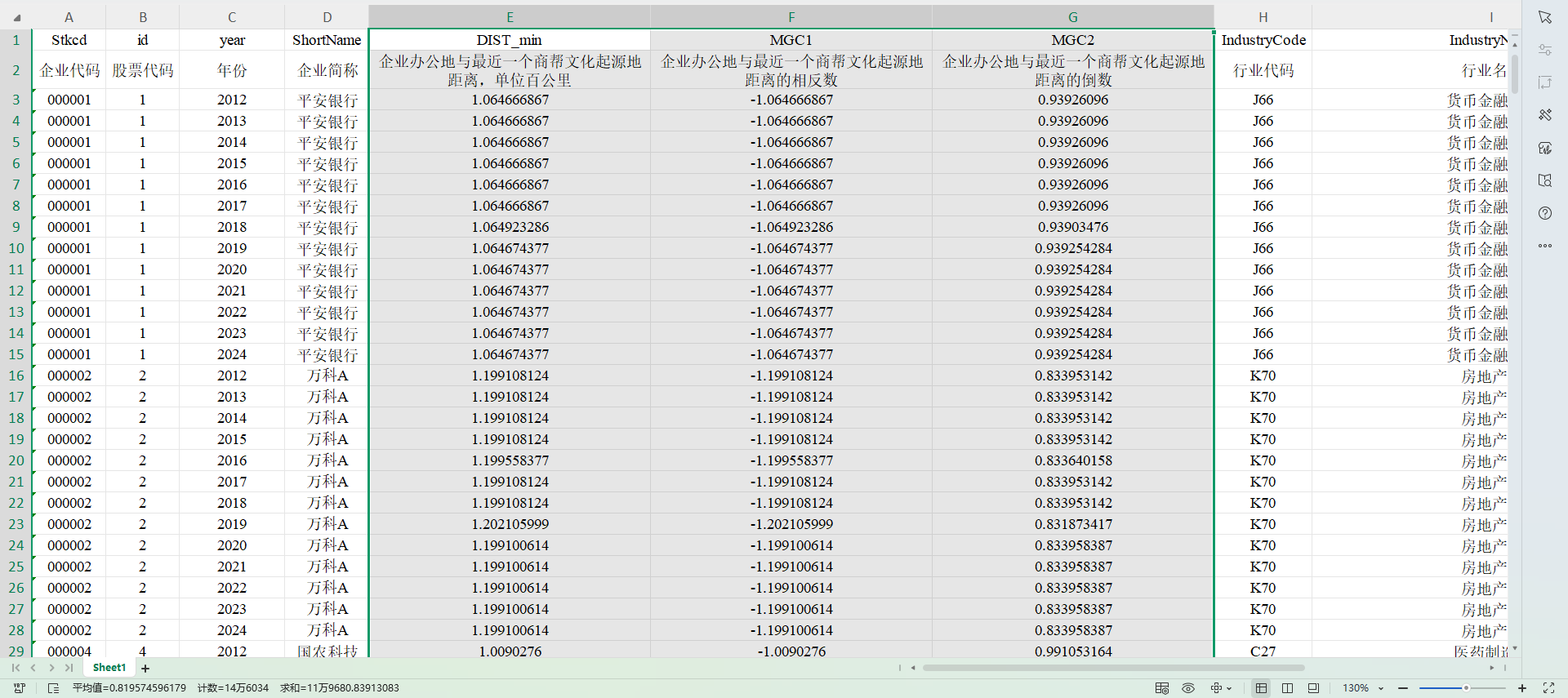Switch to normal view mode

(1261, 688)
